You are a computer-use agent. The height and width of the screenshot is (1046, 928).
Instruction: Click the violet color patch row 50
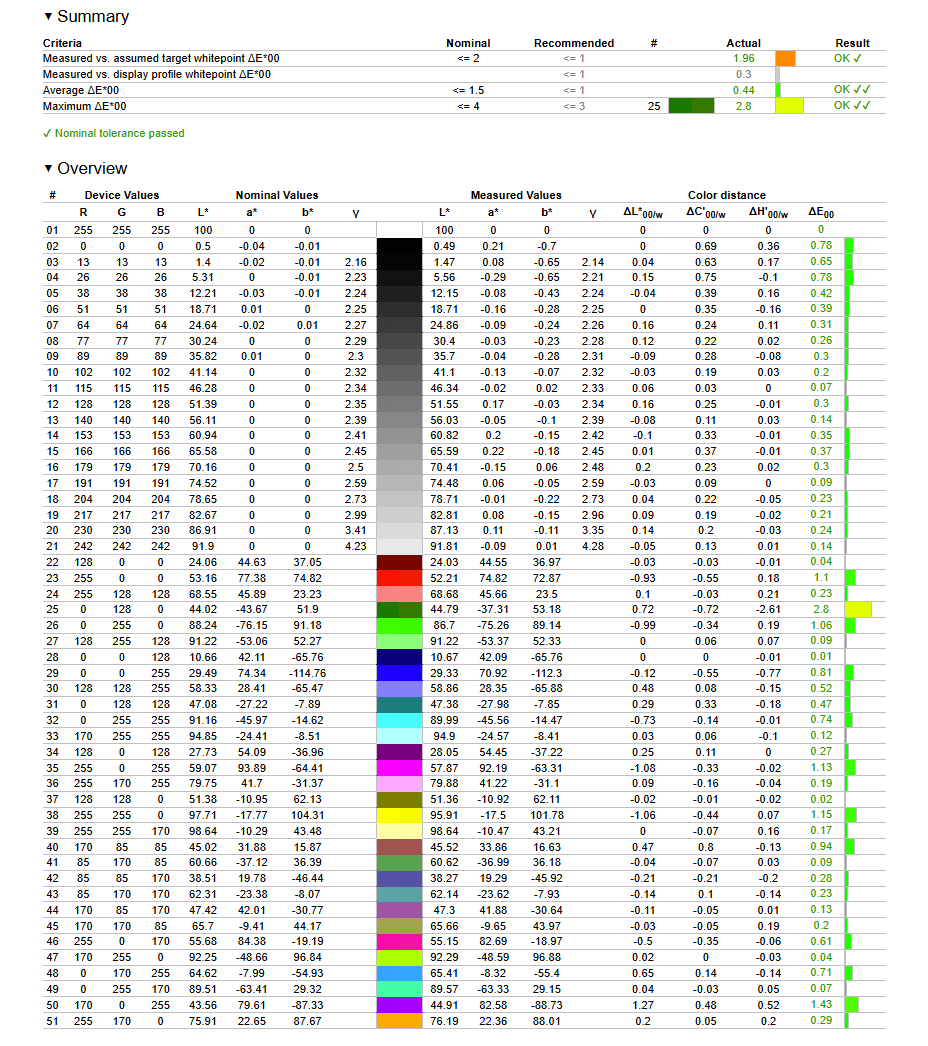tap(399, 1005)
